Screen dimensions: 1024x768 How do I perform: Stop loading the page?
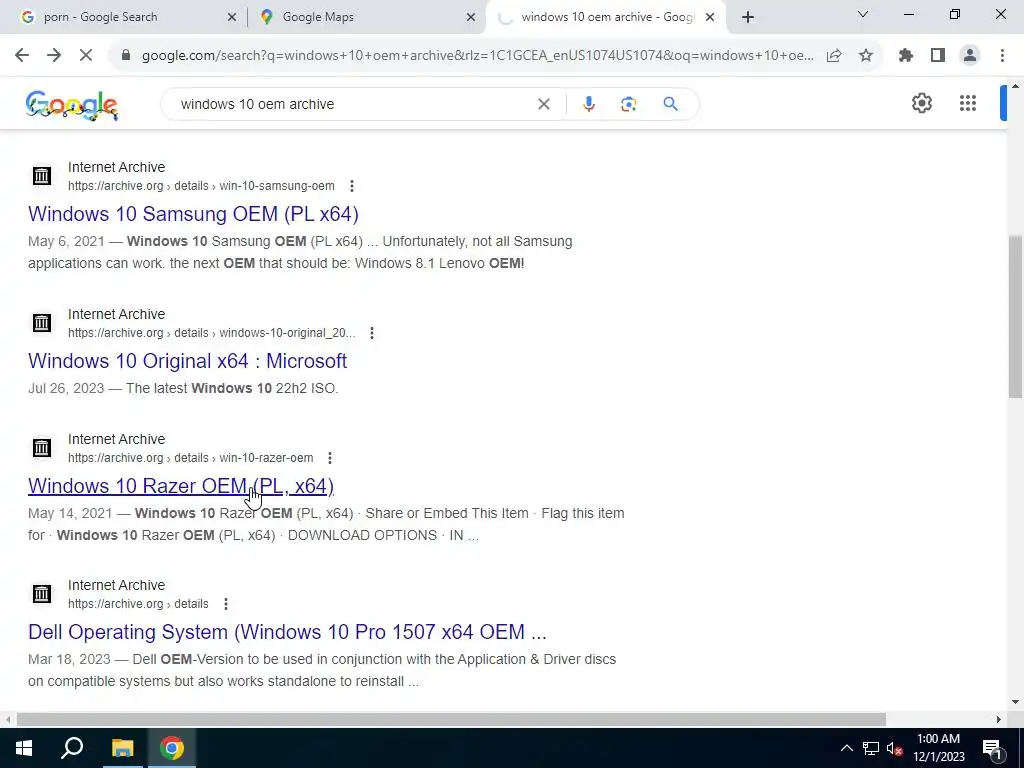click(x=86, y=56)
